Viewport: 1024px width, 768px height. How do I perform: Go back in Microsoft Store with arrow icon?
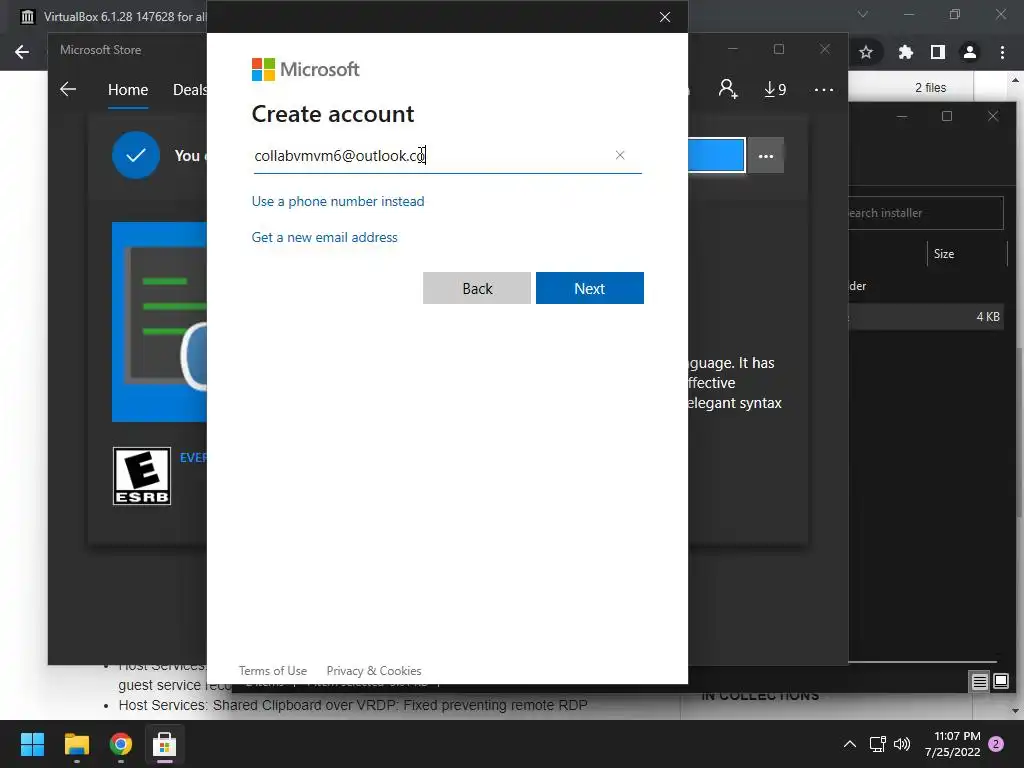pyautogui.click(x=68, y=89)
